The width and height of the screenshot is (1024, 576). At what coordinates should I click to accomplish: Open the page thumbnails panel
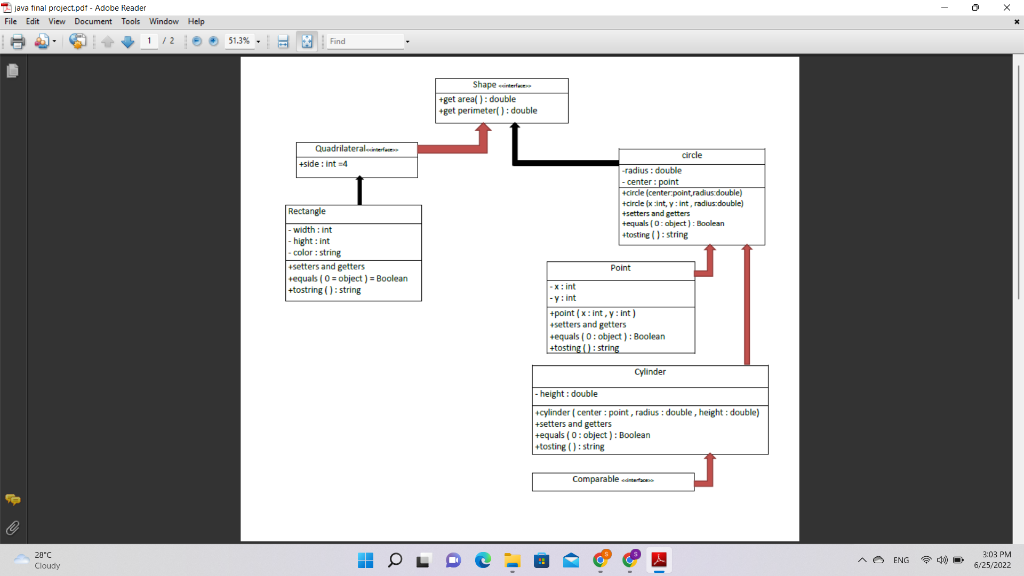[11, 70]
